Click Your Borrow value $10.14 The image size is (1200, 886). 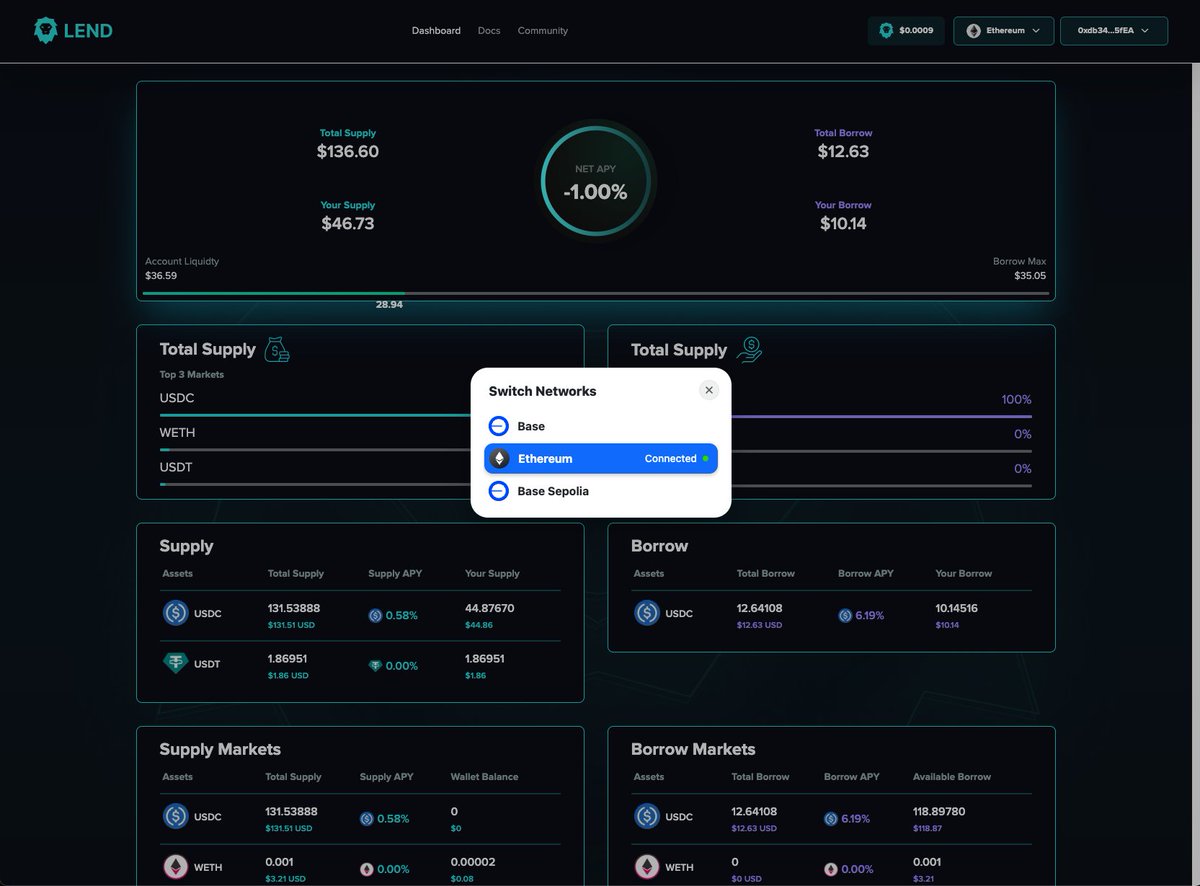pos(843,224)
